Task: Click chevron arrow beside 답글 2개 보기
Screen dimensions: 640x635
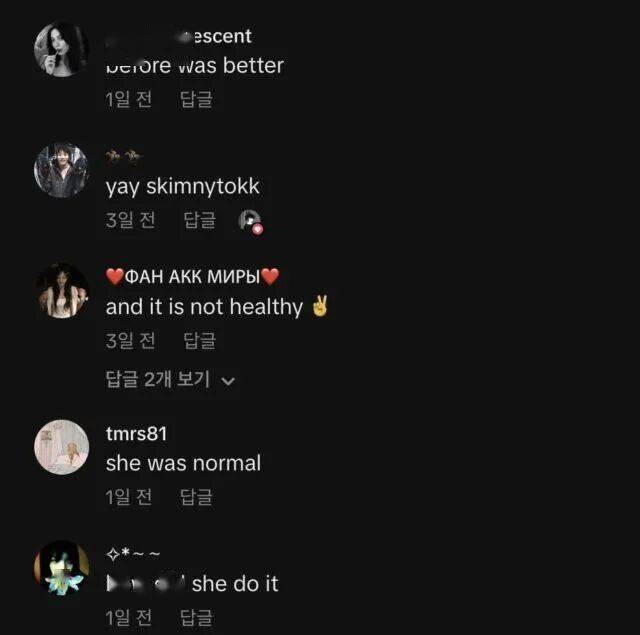Action: coord(228,381)
